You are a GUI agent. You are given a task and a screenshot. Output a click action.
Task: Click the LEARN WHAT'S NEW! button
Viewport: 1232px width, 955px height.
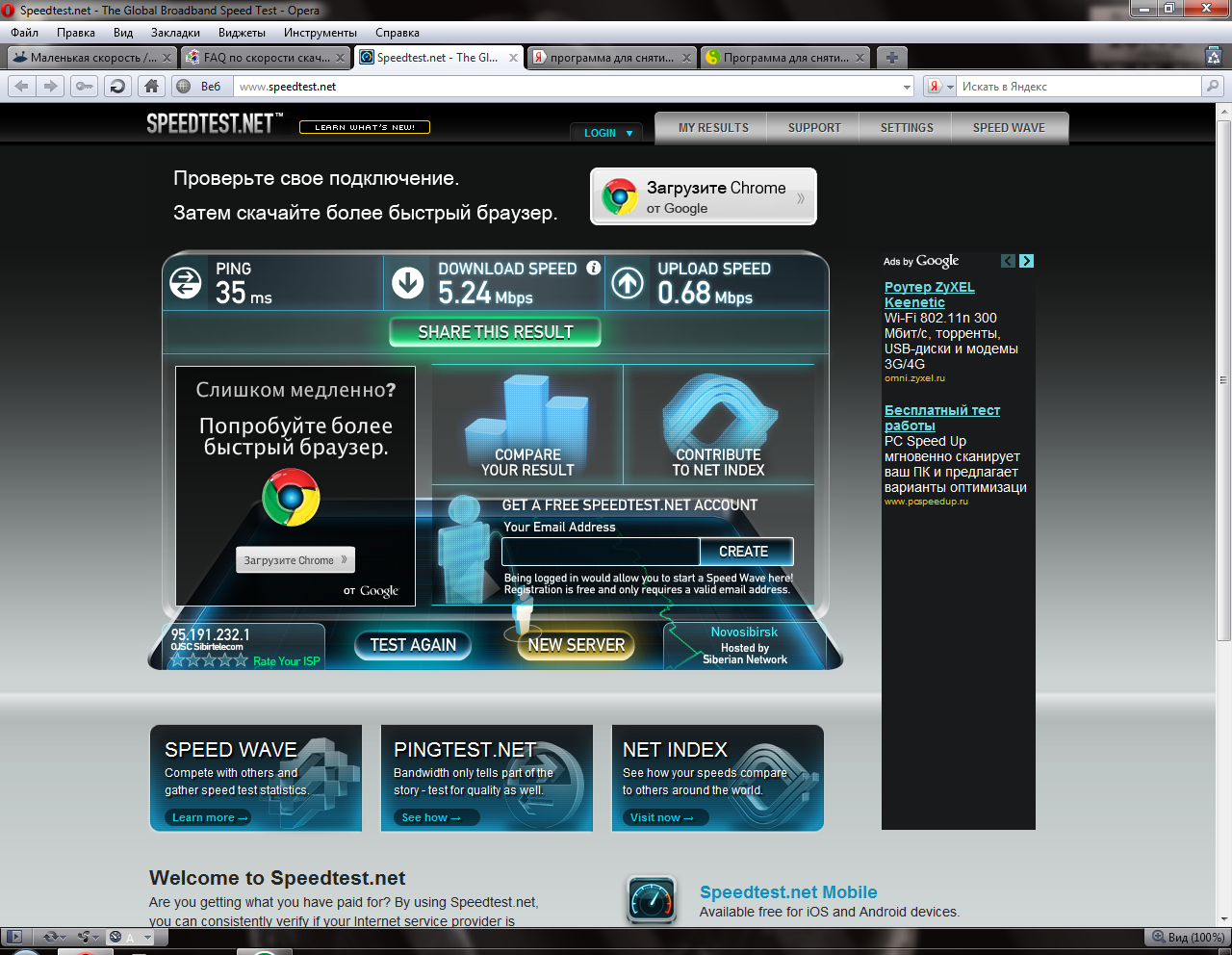click(x=365, y=127)
